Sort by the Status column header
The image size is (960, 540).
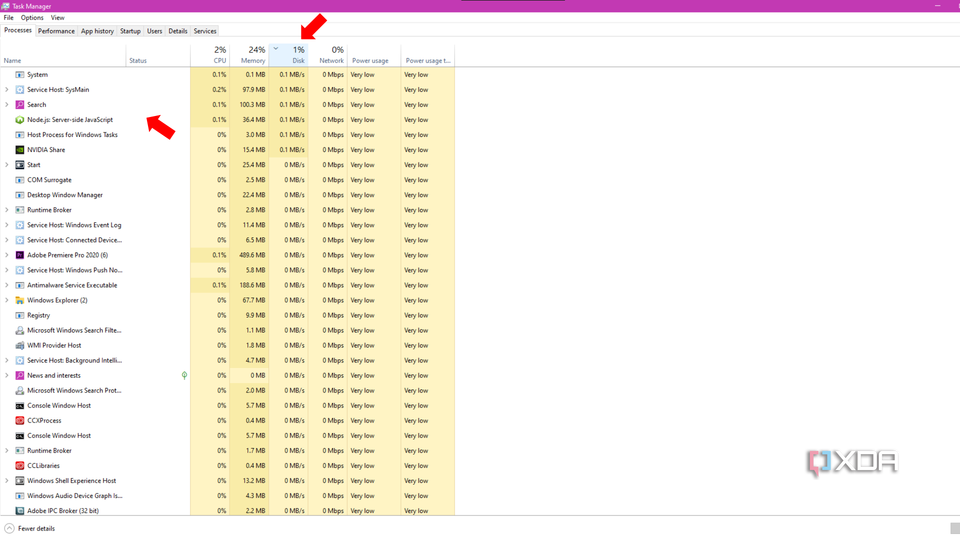click(158, 54)
